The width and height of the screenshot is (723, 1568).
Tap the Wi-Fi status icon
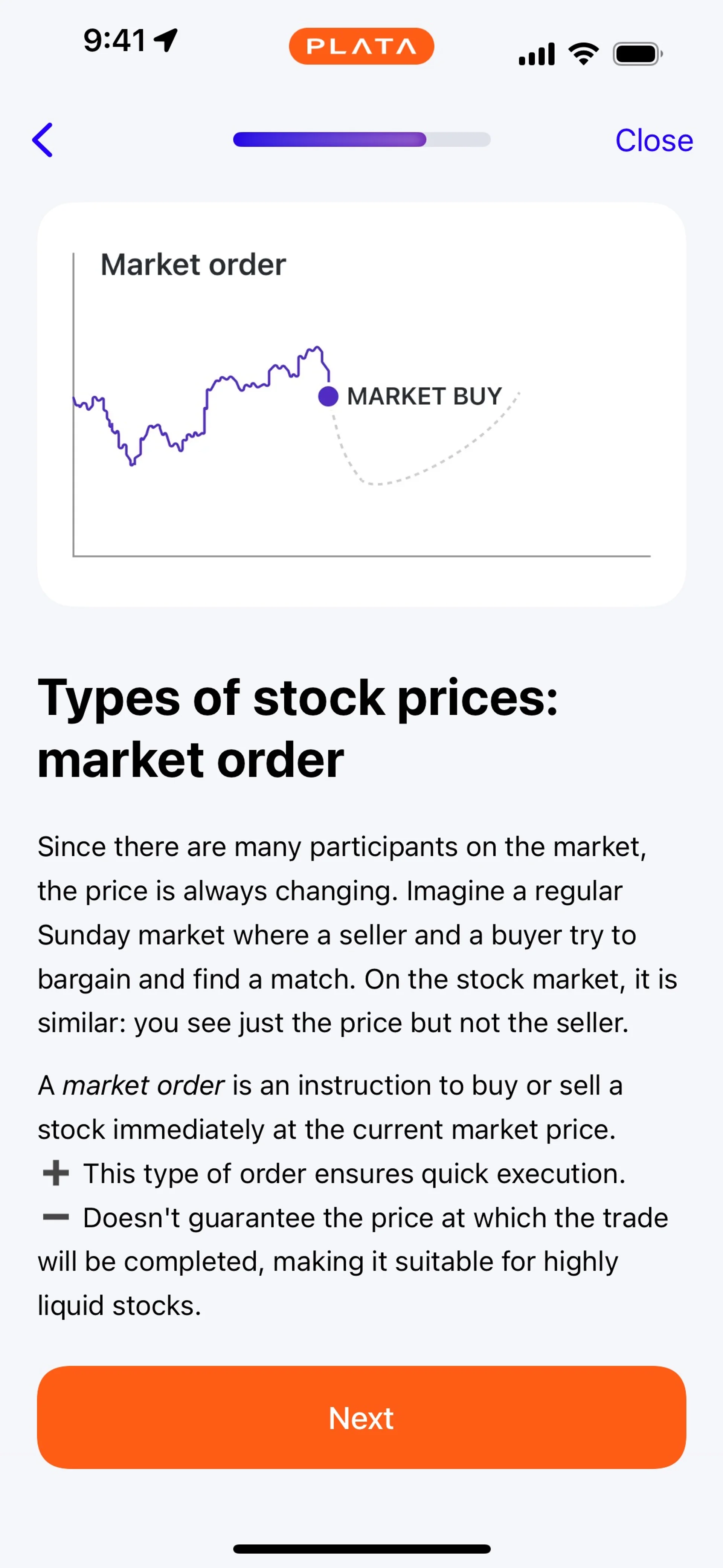[x=583, y=54]
